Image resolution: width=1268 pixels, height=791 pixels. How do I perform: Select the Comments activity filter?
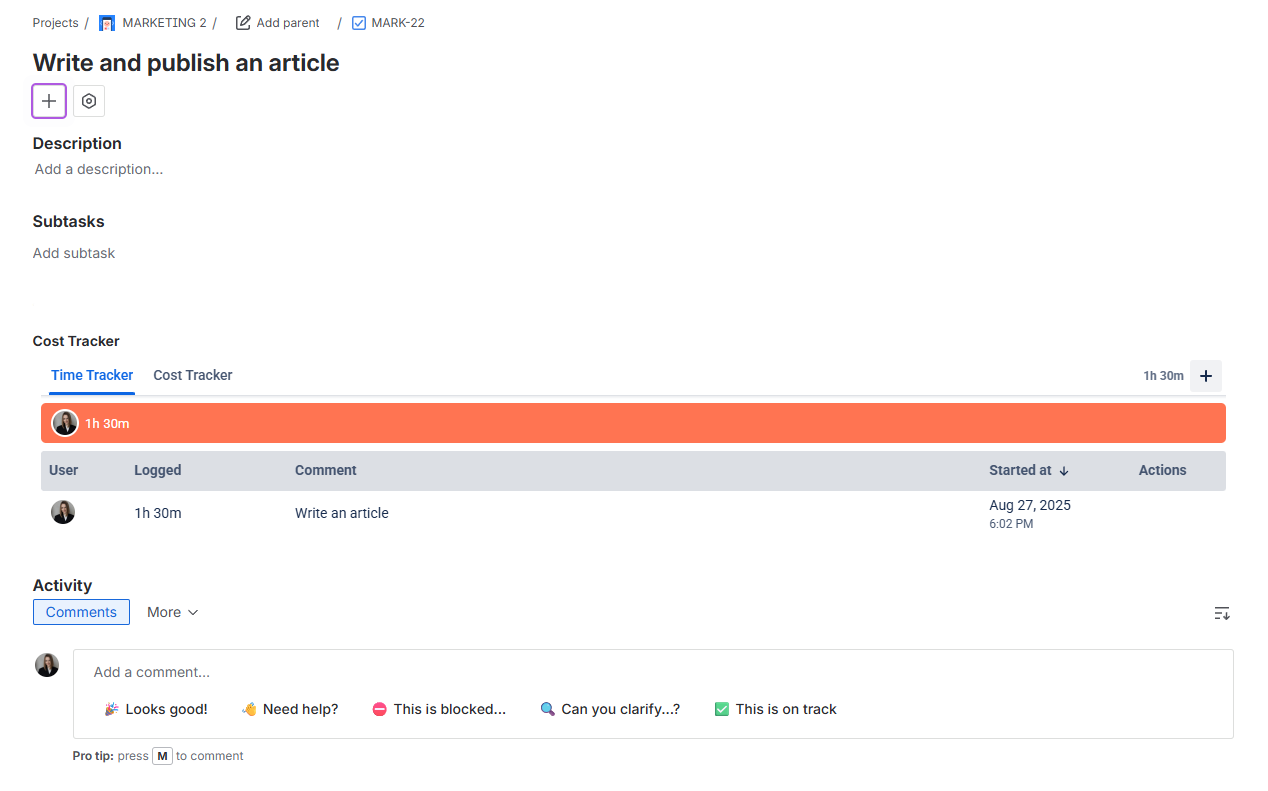[x=81, y=612]
